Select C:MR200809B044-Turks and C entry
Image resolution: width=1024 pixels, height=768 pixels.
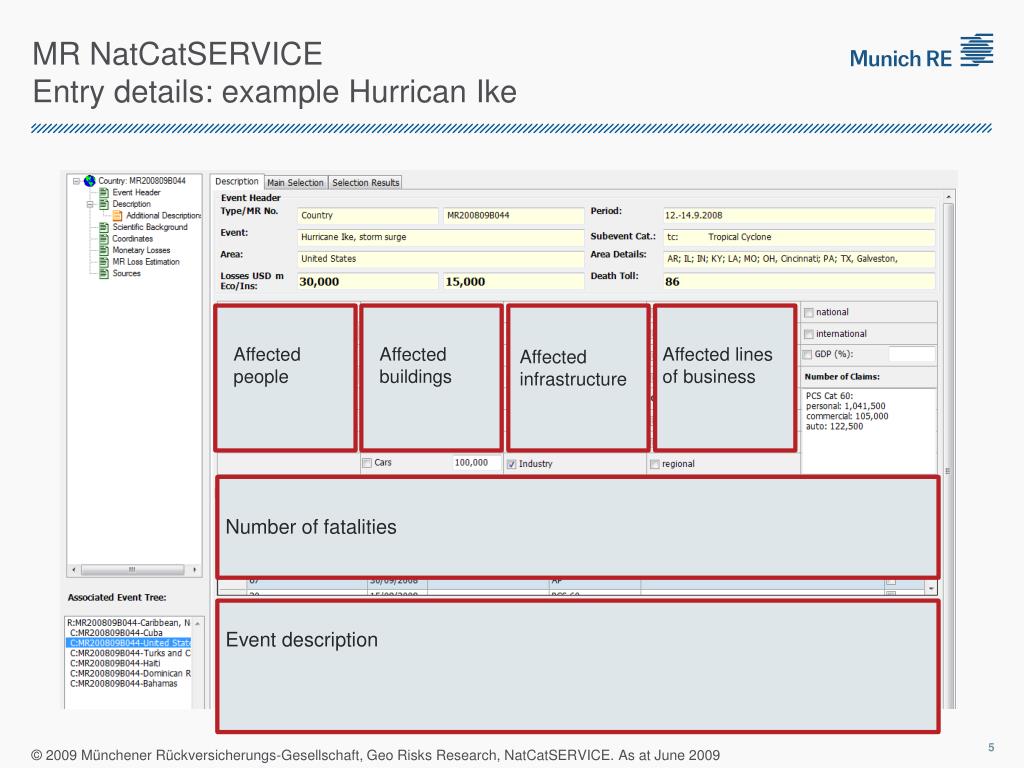[130, 653]
